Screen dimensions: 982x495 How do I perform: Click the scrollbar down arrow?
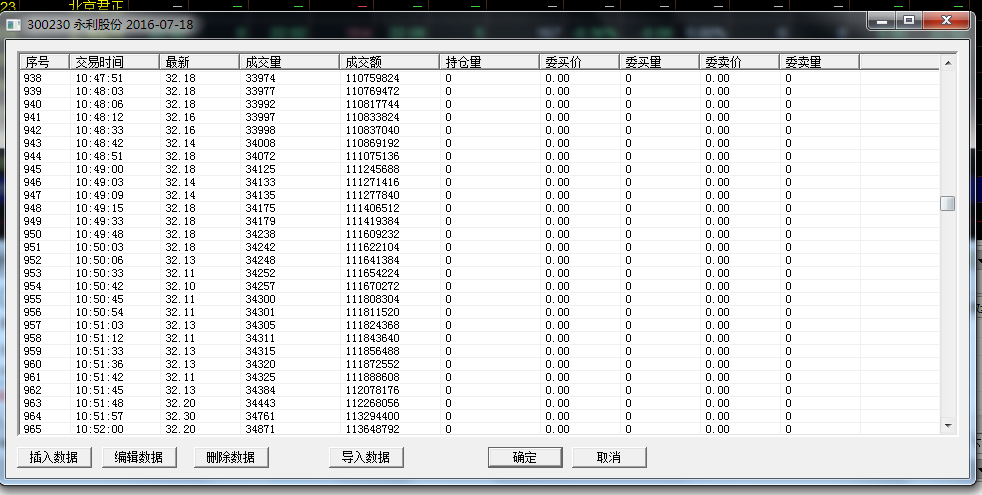(947, 426)
